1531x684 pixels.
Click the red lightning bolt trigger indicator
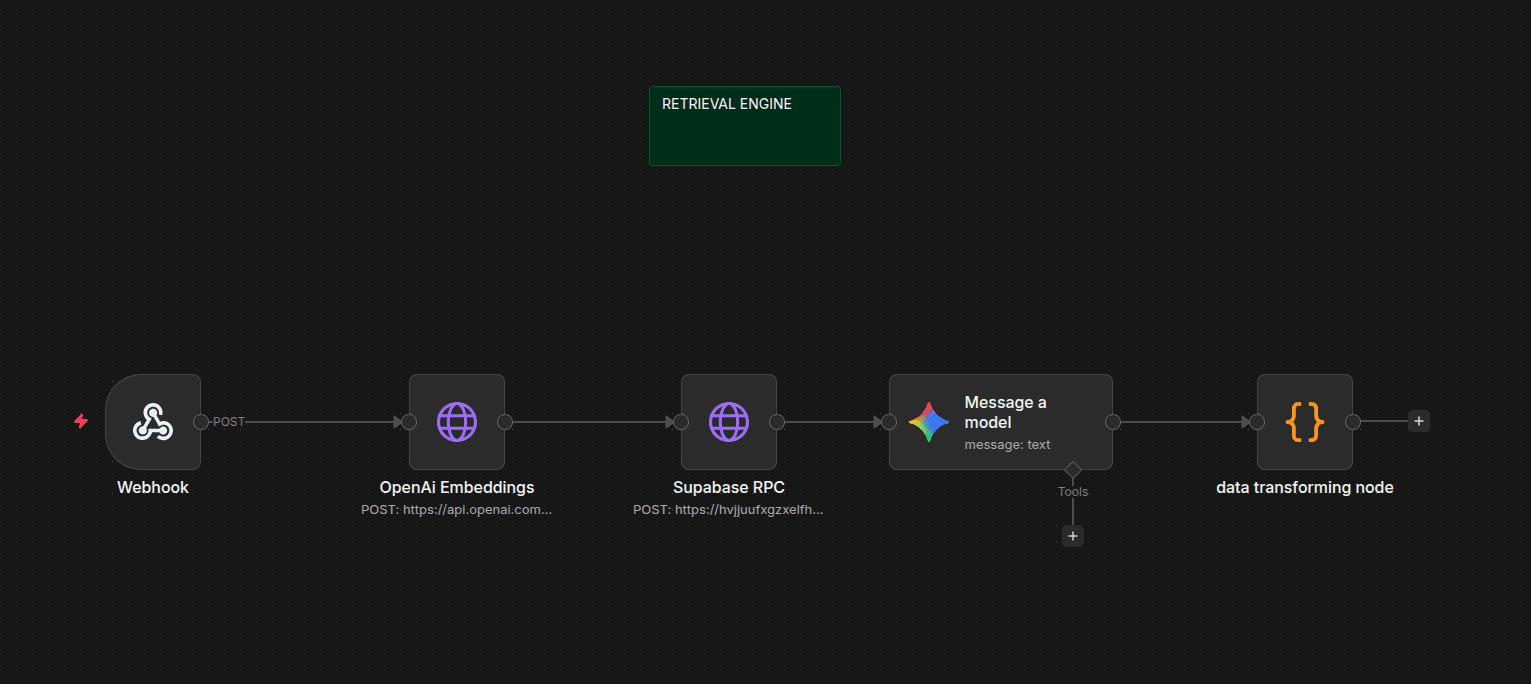[81, 422]
